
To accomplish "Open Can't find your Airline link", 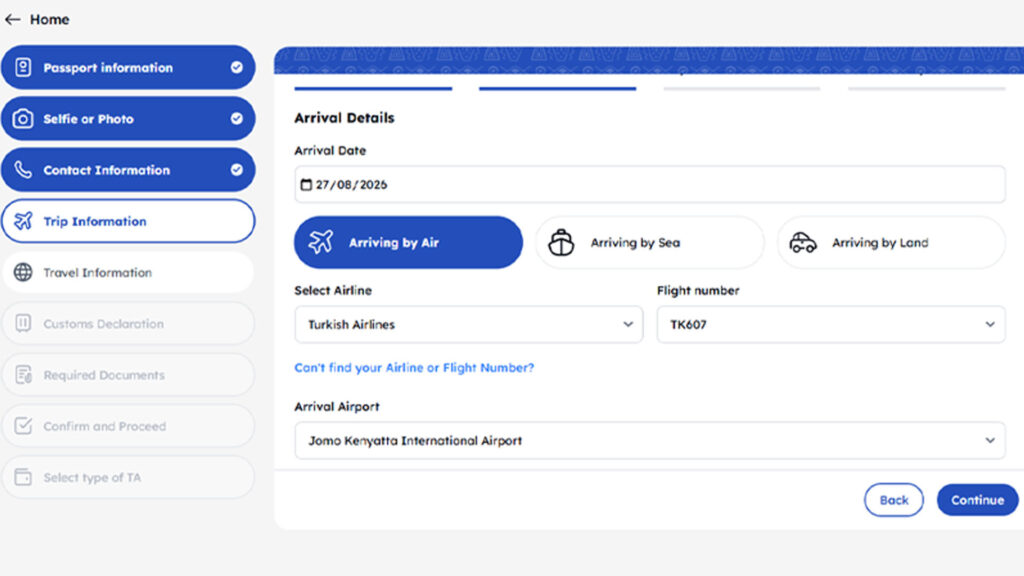I will pos(414,368).
